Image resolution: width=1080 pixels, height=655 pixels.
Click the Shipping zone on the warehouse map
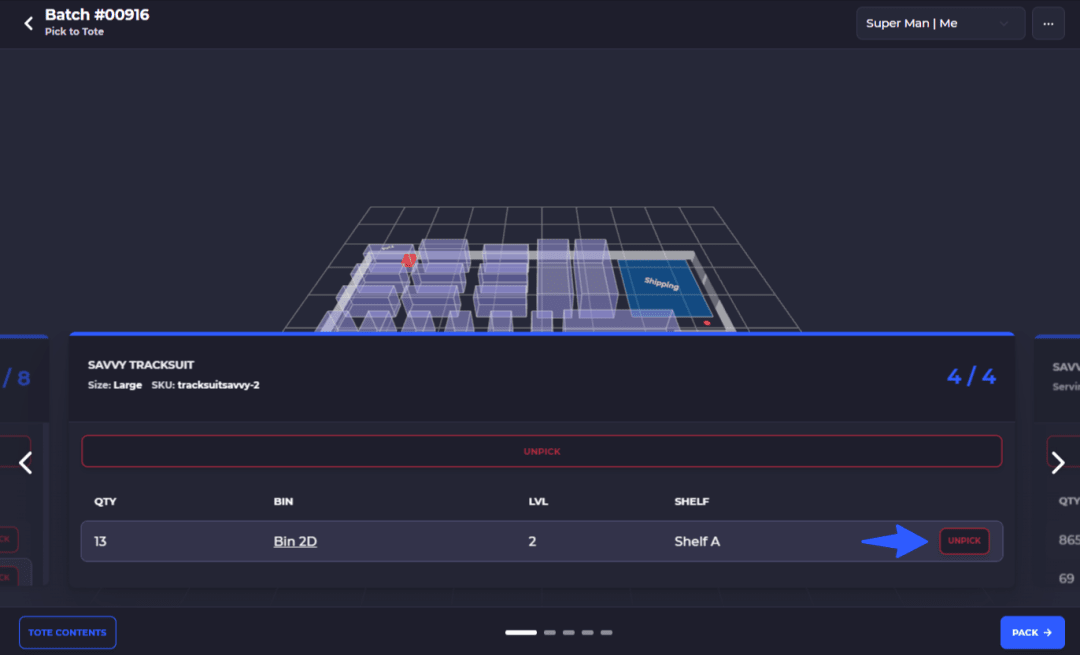click(664, 287)
